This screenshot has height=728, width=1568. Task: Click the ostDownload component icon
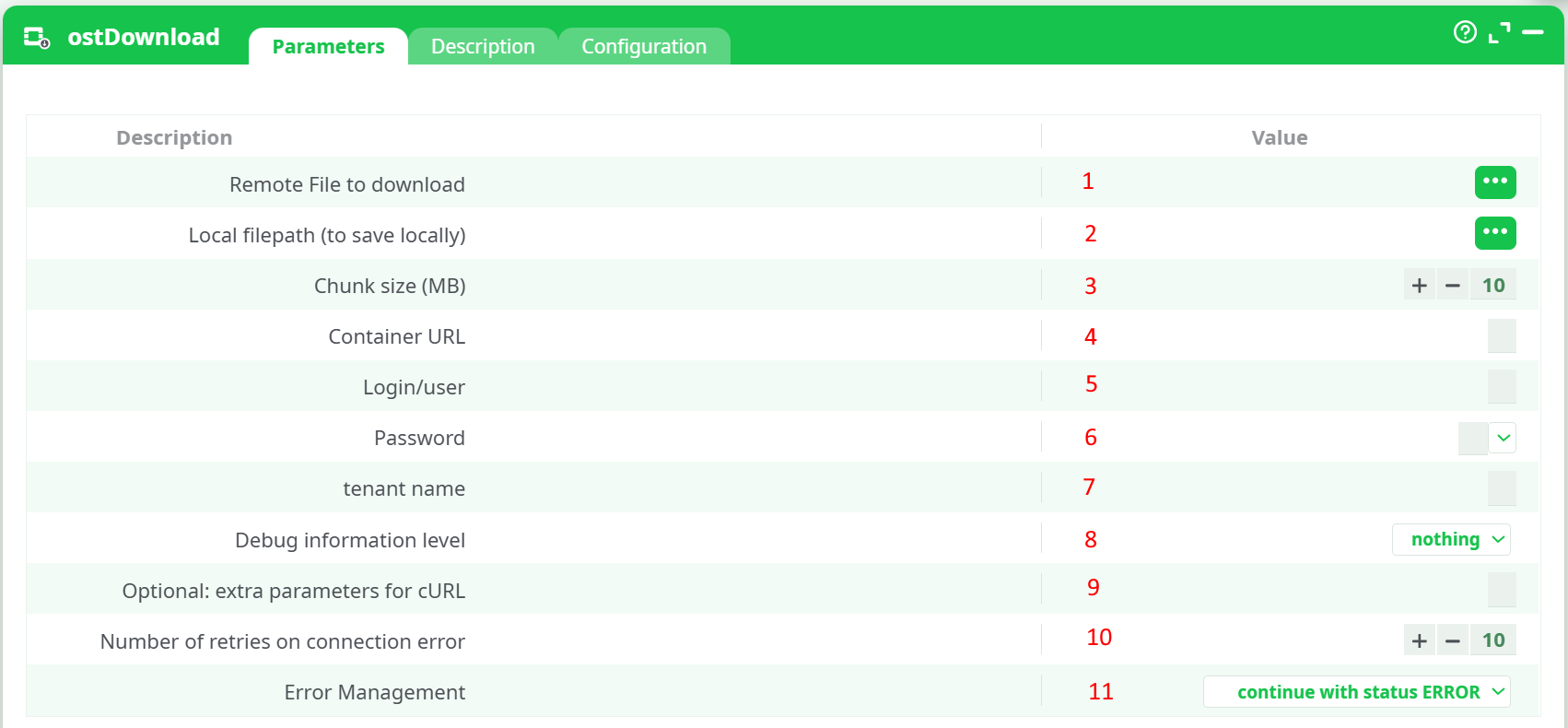[37, 38]
